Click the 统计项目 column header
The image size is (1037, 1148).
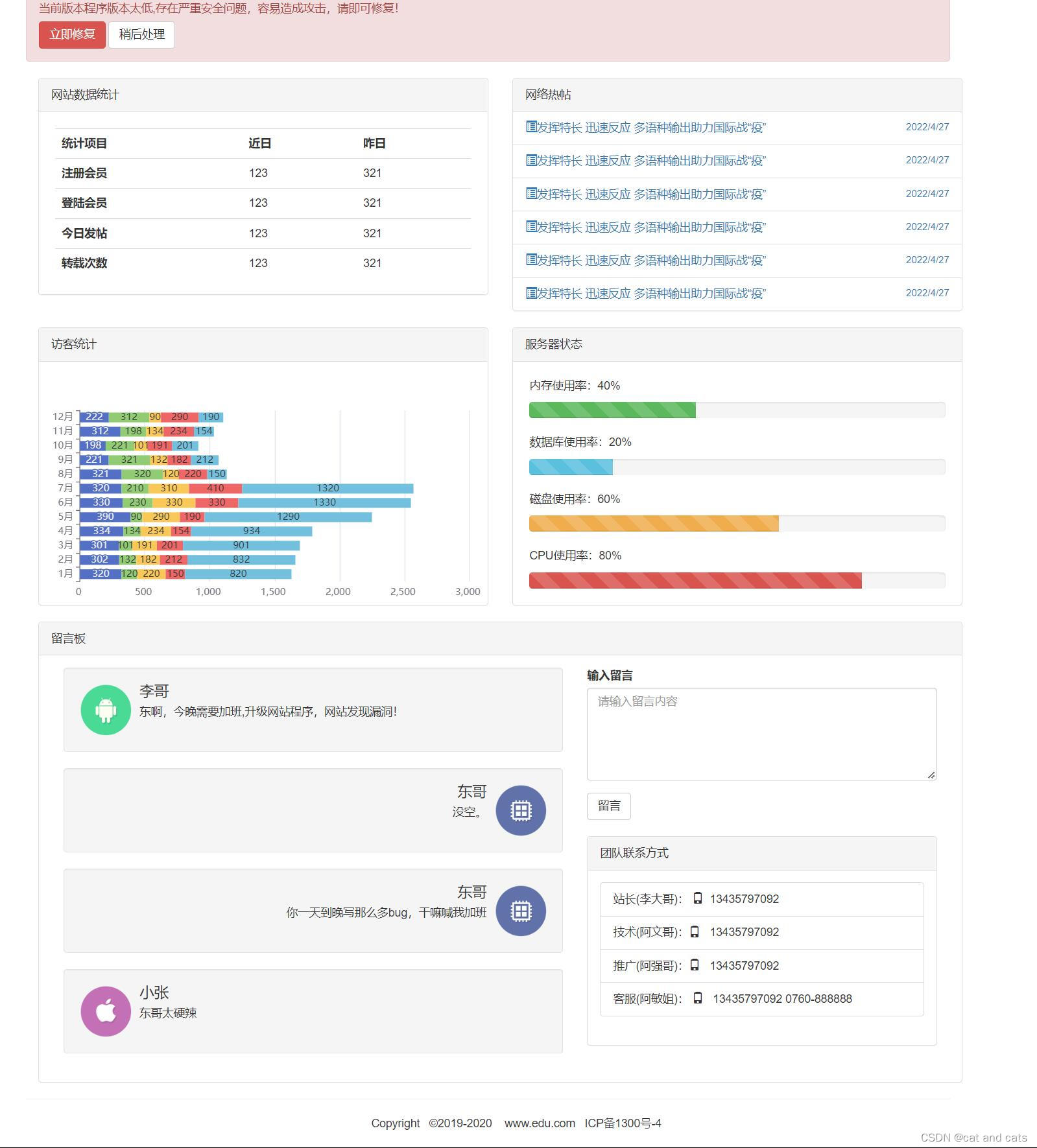point(84,143)
